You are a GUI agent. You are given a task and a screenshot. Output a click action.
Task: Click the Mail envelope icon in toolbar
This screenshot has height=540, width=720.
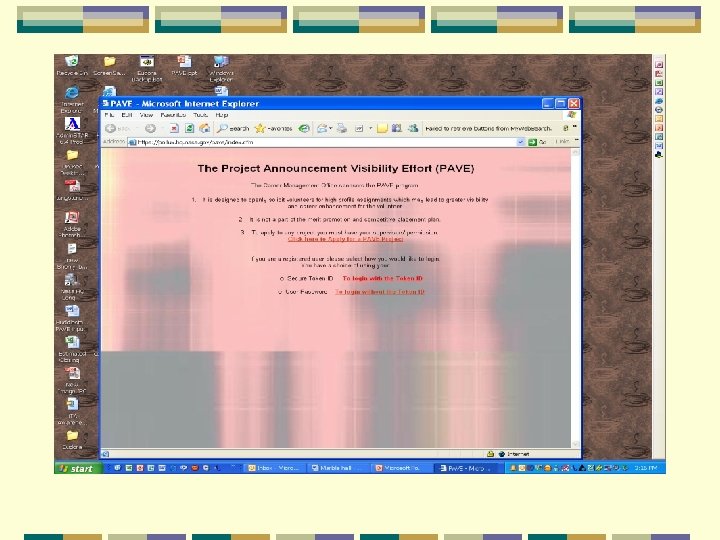click(x=322, y=129)
